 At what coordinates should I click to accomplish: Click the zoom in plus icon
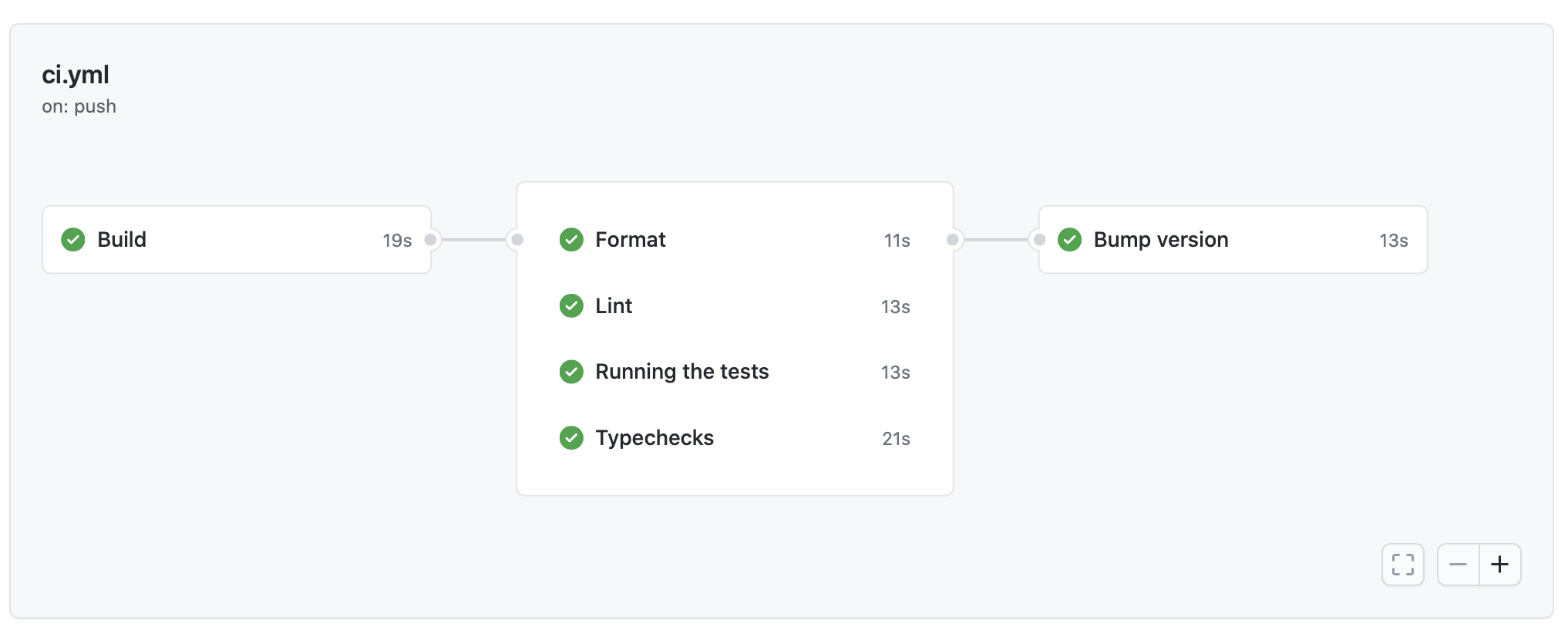point(1500,565)
